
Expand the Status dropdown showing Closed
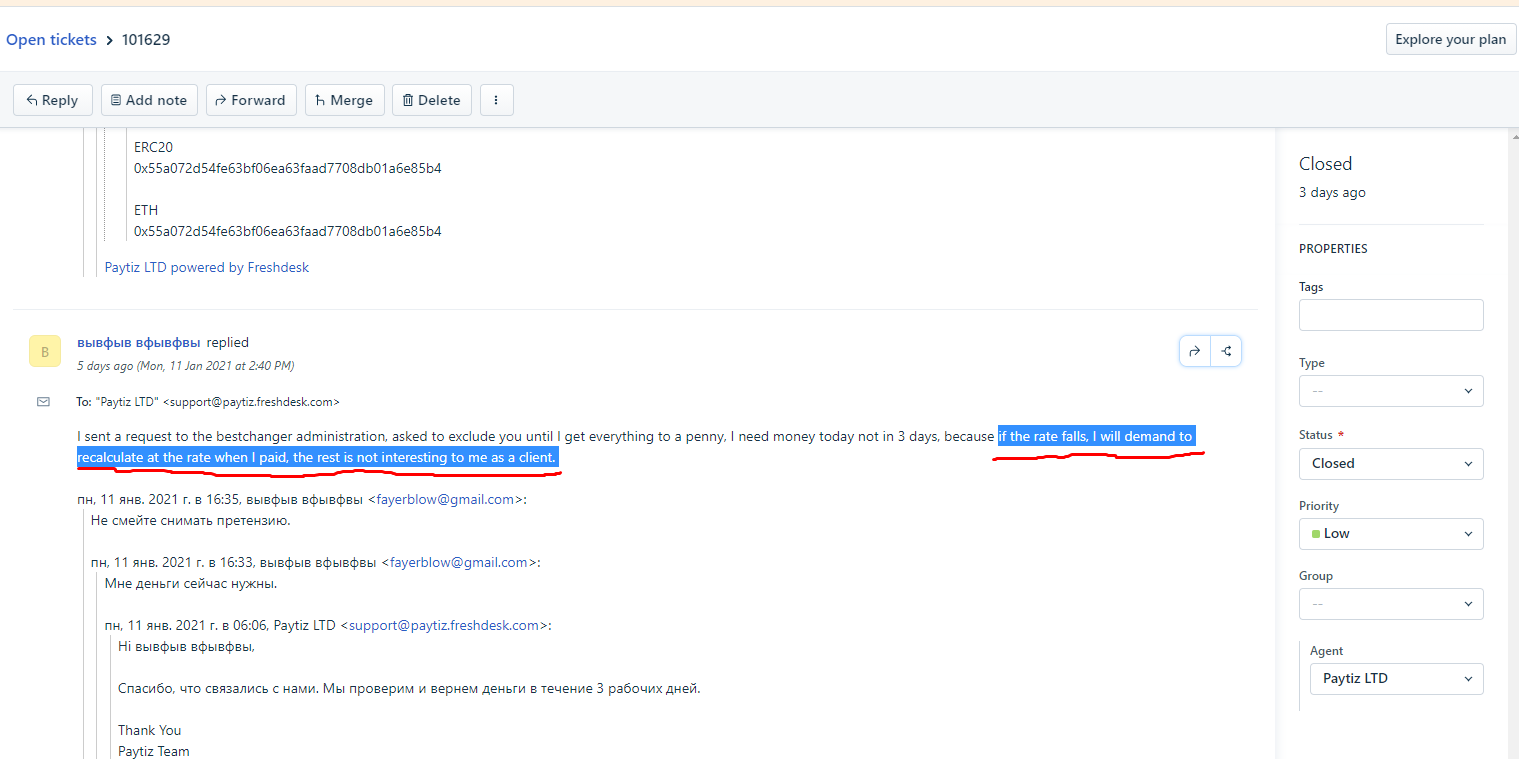[1390, 464]
